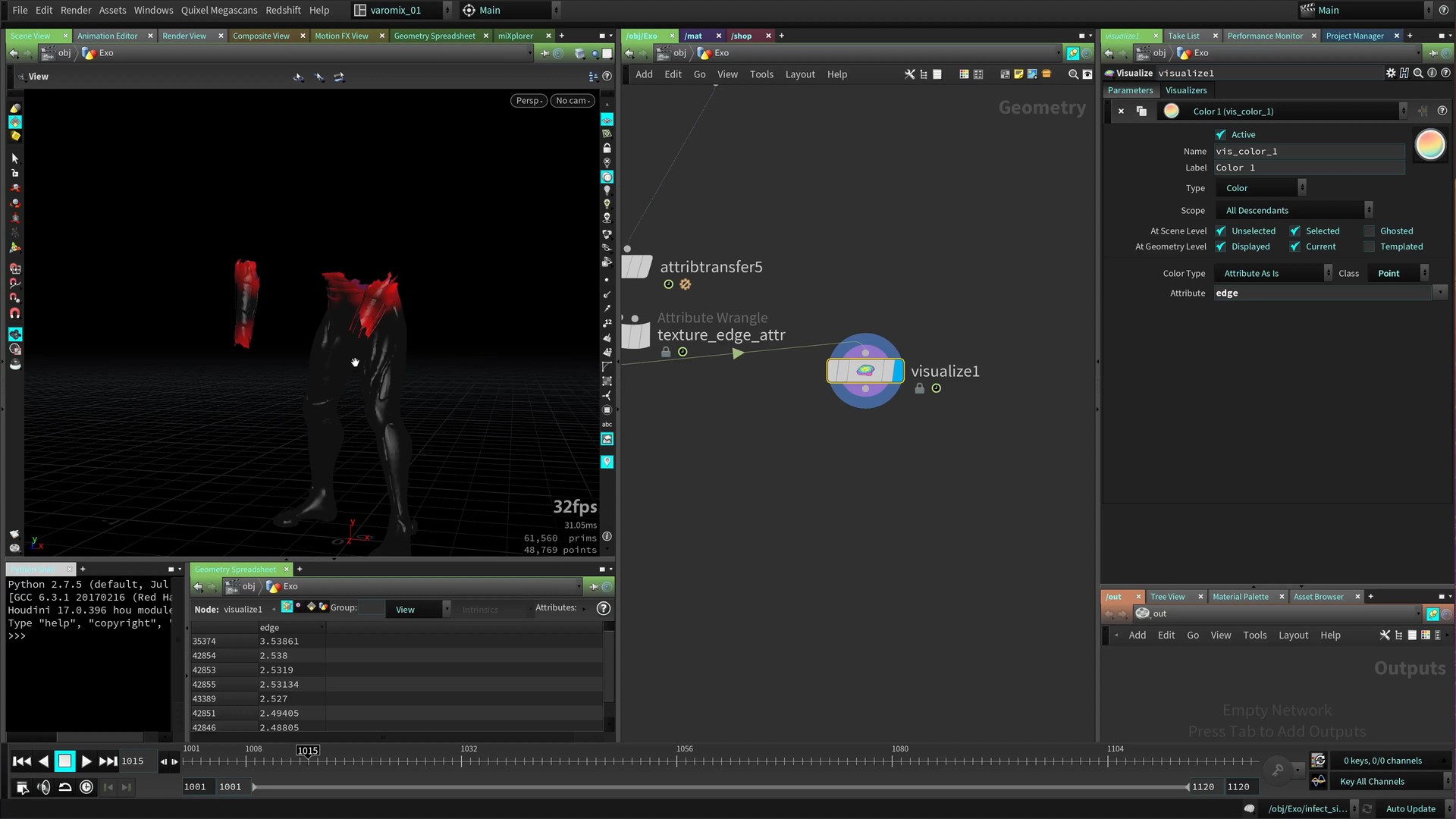Click the gear icon in parameter pane

coord(1390,73)
